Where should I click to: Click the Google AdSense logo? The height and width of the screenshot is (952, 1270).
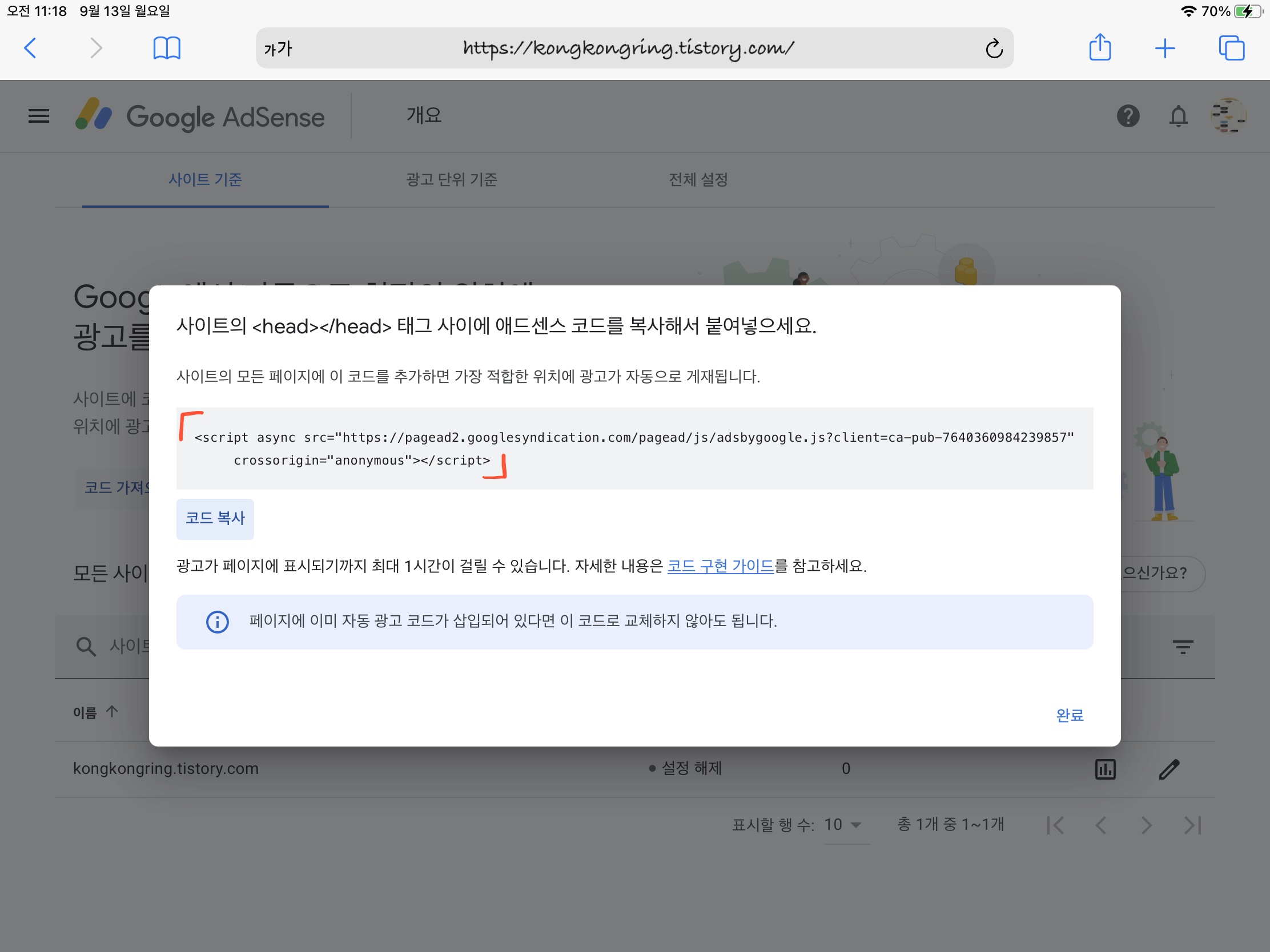(200, 116)
